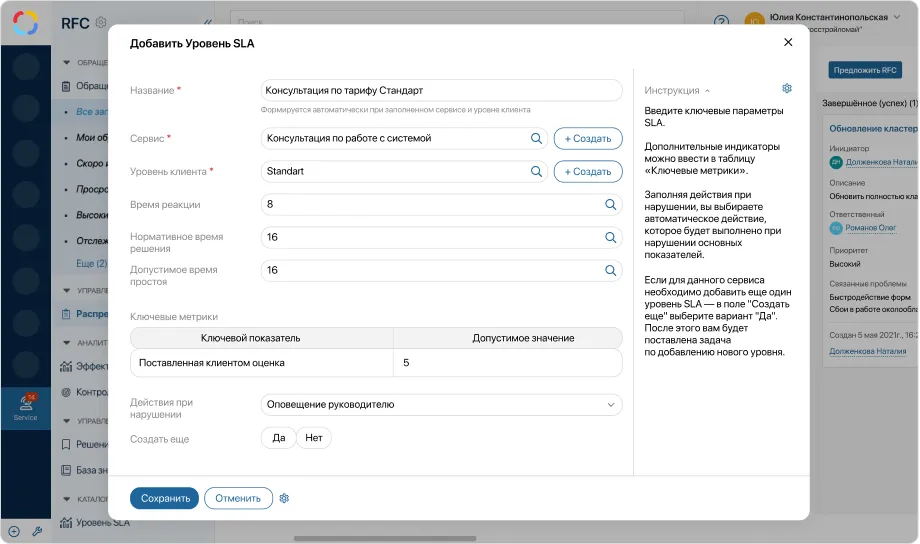Open Все заявки sidebar item

click(x=92, y=111)
